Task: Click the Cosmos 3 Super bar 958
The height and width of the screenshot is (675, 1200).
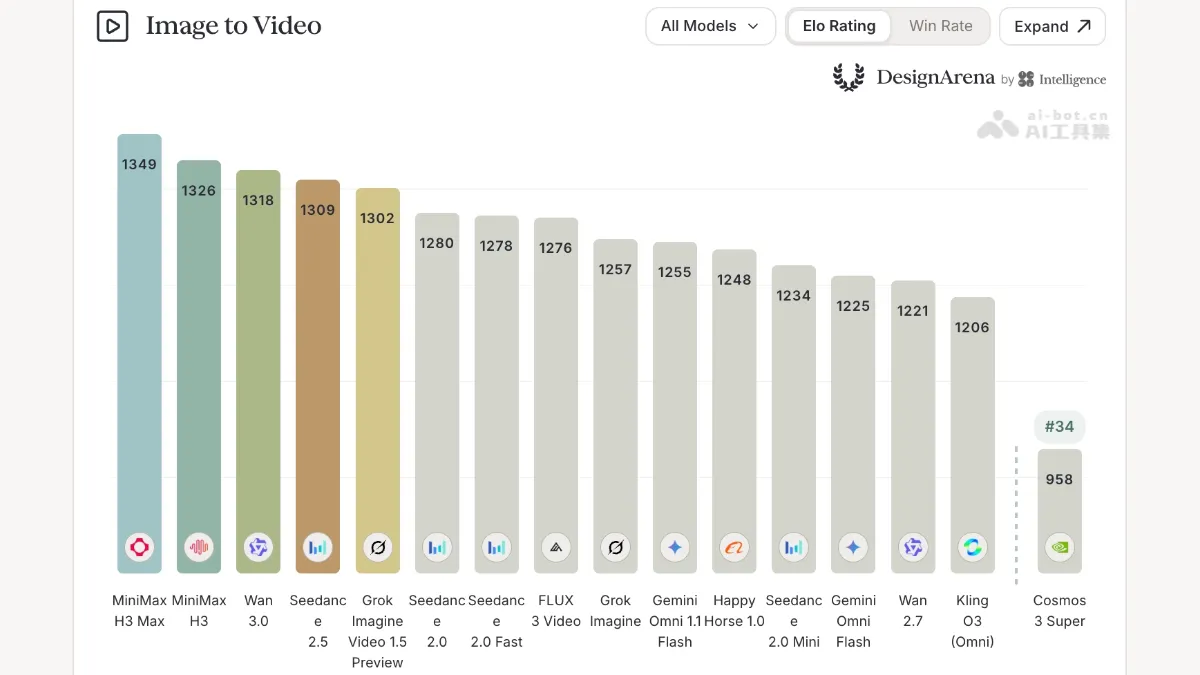Action: pyautogui.click(x=1059, y=511)
